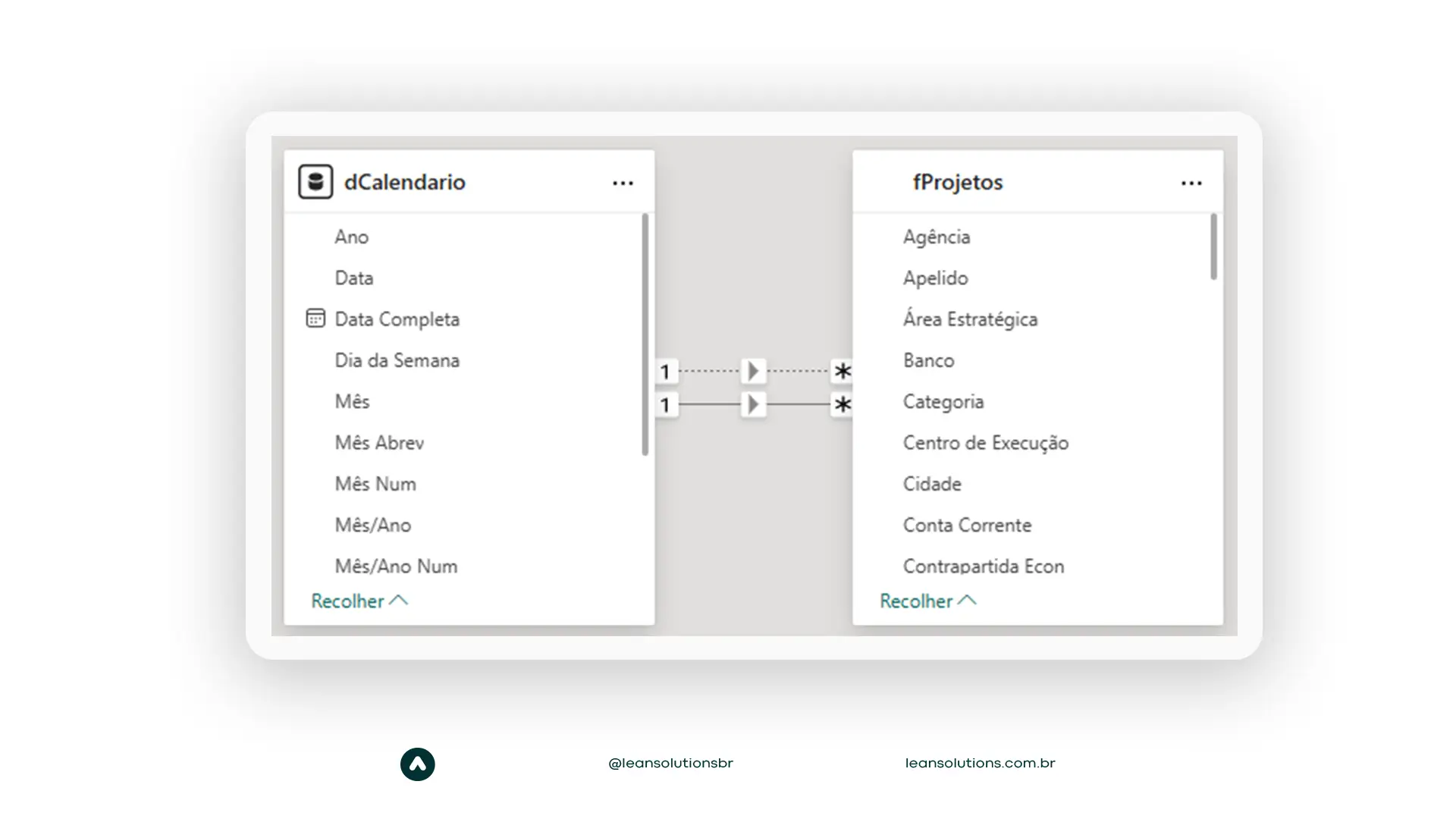Select the Dia da Semana field
The height and width of the screenshot is (819, 1456).
pyautogui.click(x=397, y=360)
